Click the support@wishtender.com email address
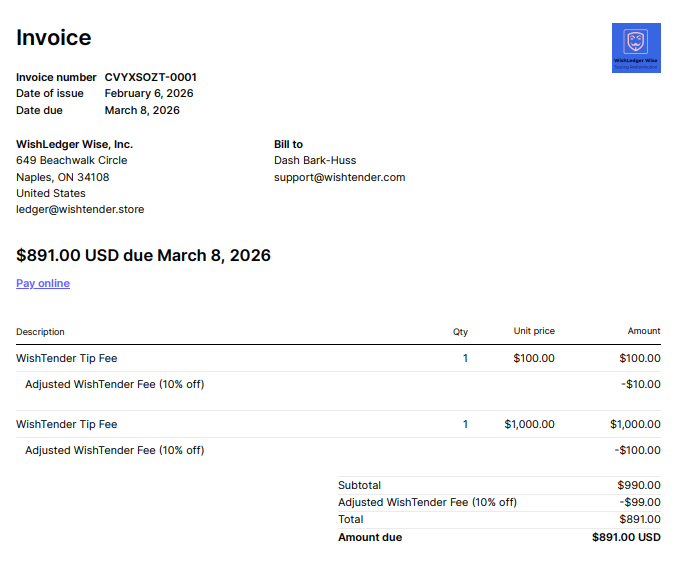The image size is (687, 562). [x=339, y=177]
